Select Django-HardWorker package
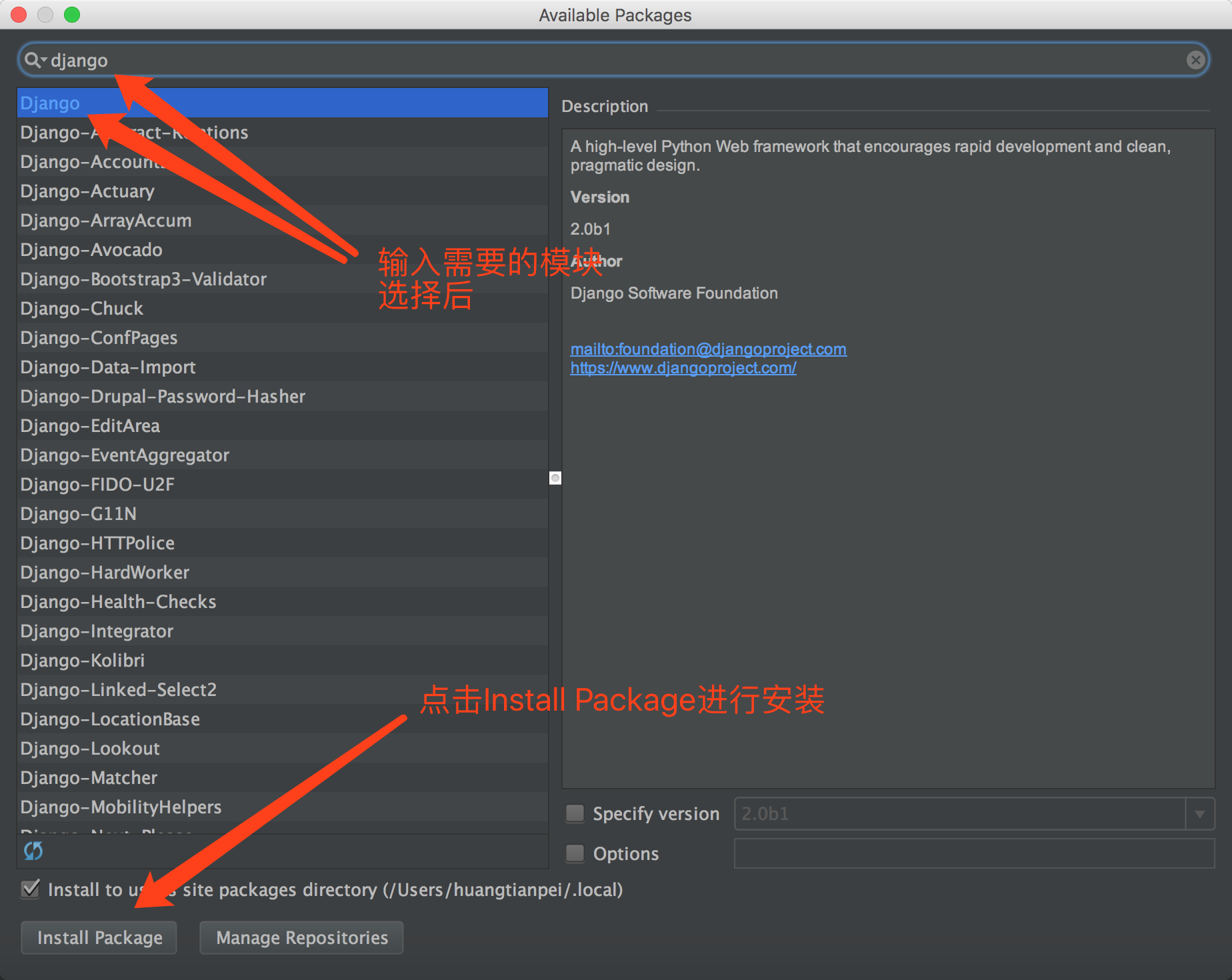 [x=283, y=572]
